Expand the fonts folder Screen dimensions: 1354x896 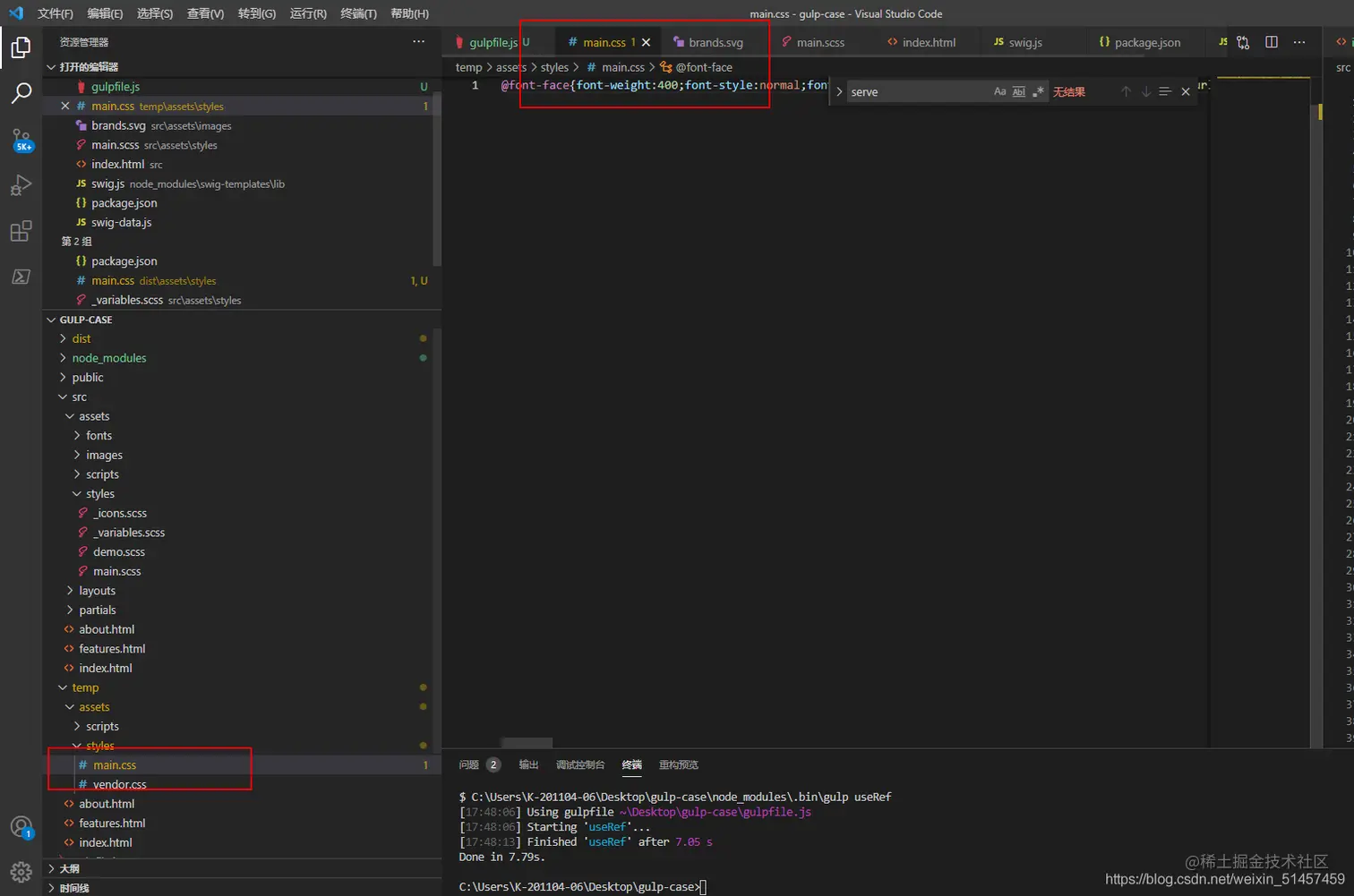click(x=99, y=436)
